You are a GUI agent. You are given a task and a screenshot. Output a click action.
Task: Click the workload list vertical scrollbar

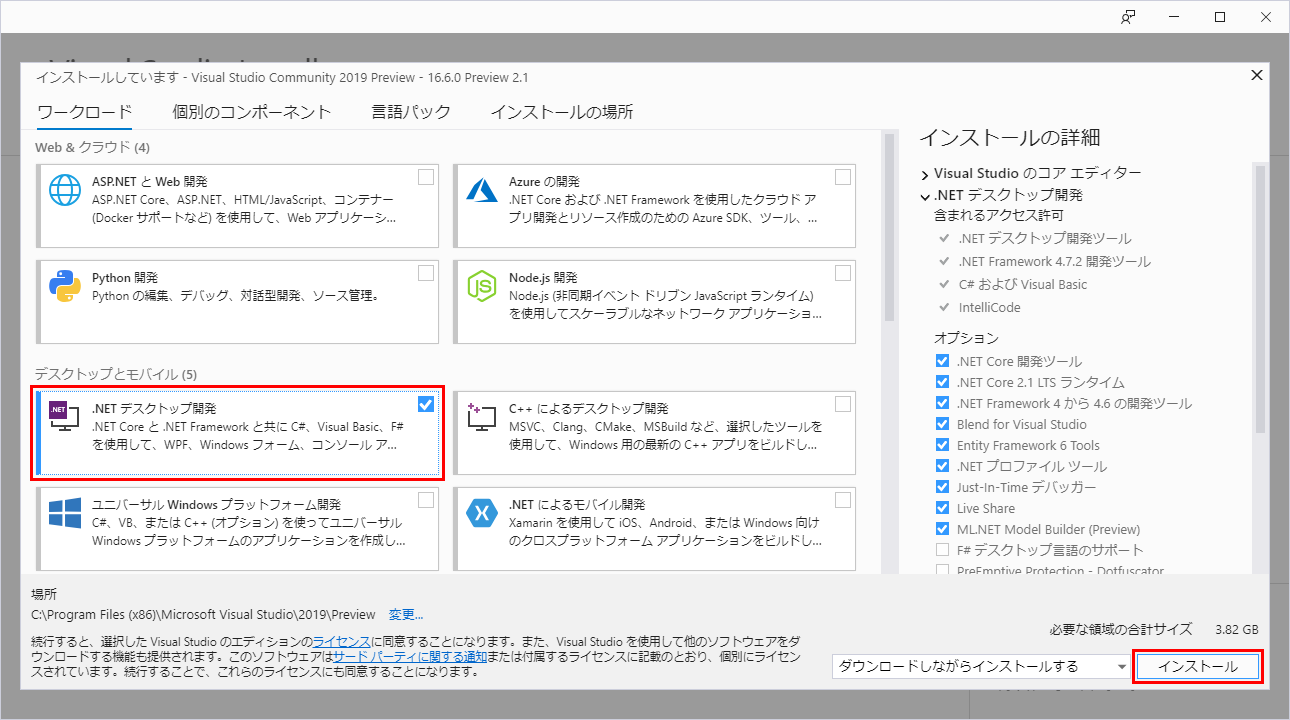click(887, 228)
